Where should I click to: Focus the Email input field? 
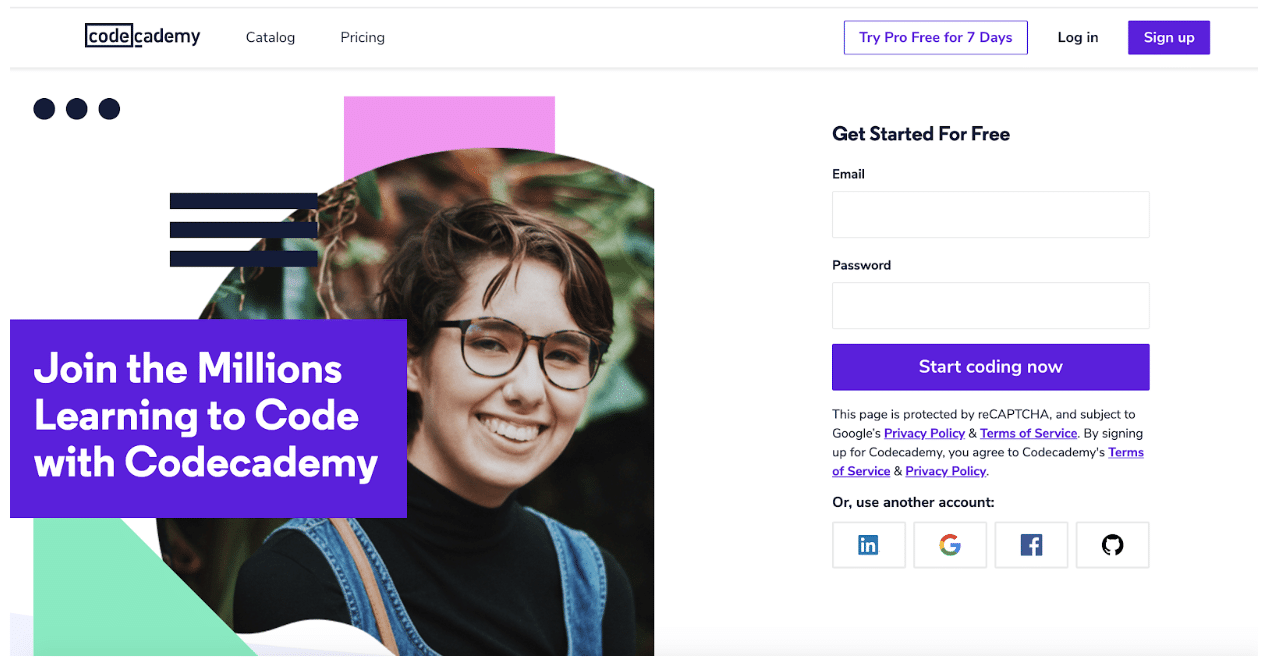(x=991, y=214)
